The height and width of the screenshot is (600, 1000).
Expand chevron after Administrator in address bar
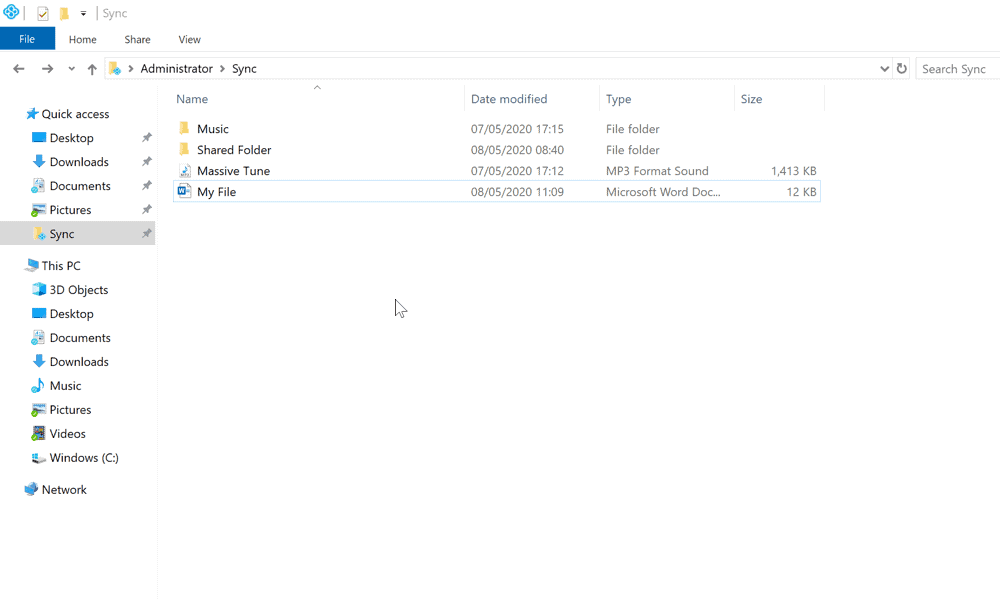223,69
